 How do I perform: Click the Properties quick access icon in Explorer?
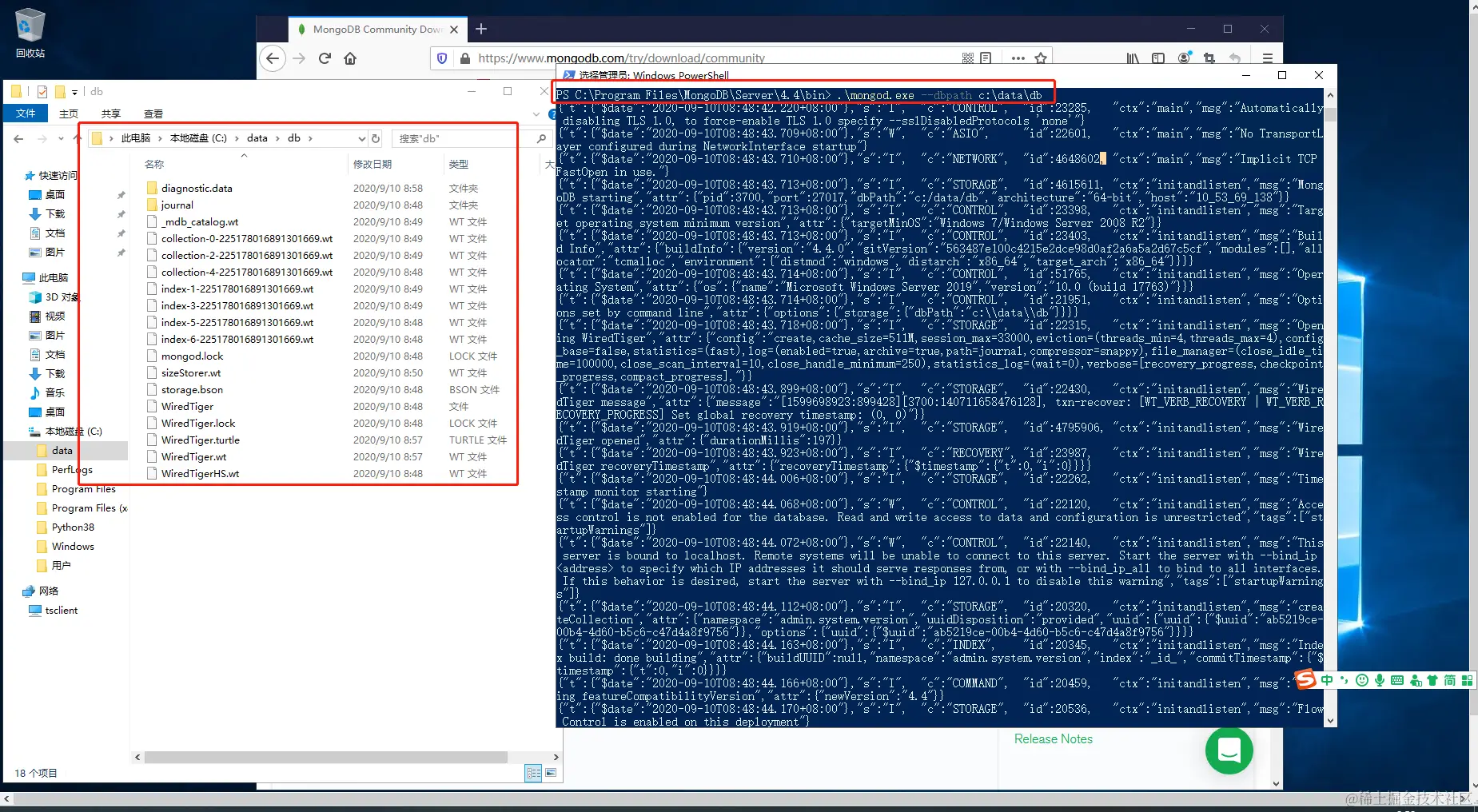(42, 92)
